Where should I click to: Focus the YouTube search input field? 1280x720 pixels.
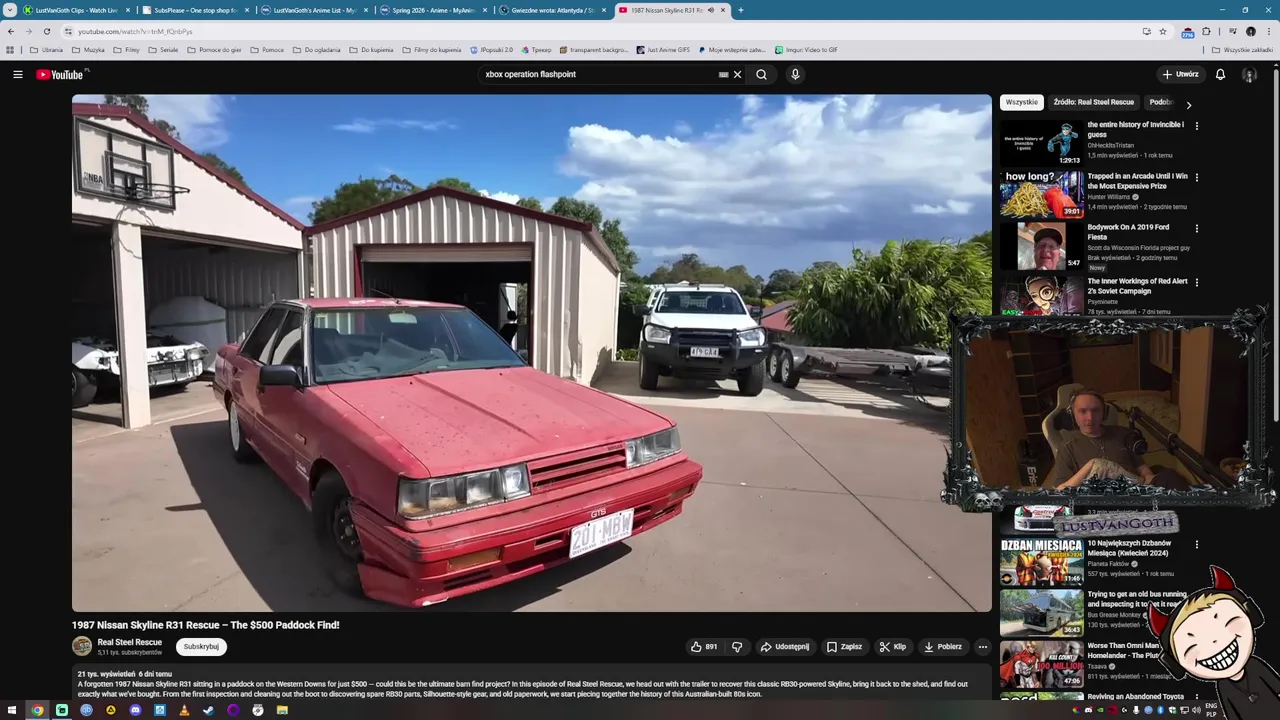[598, 74]
